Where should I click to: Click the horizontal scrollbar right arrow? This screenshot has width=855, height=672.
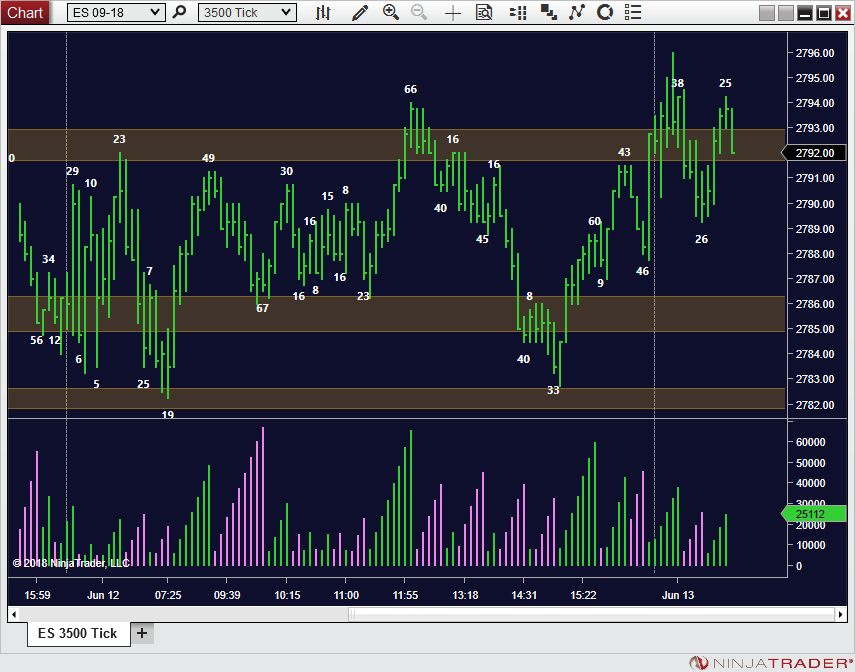coord(841,615)
